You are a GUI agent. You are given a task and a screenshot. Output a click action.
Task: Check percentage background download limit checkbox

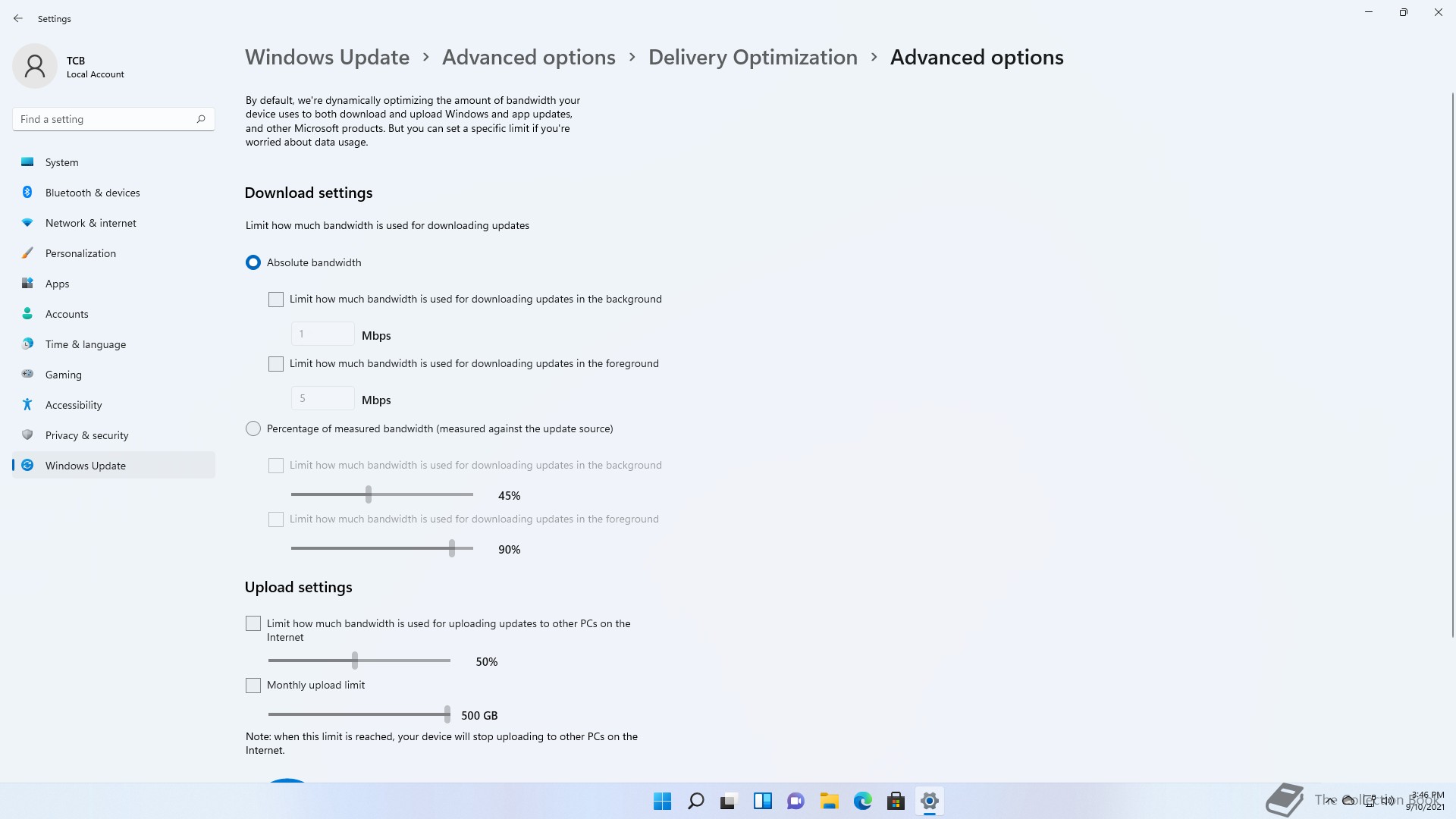276,466
